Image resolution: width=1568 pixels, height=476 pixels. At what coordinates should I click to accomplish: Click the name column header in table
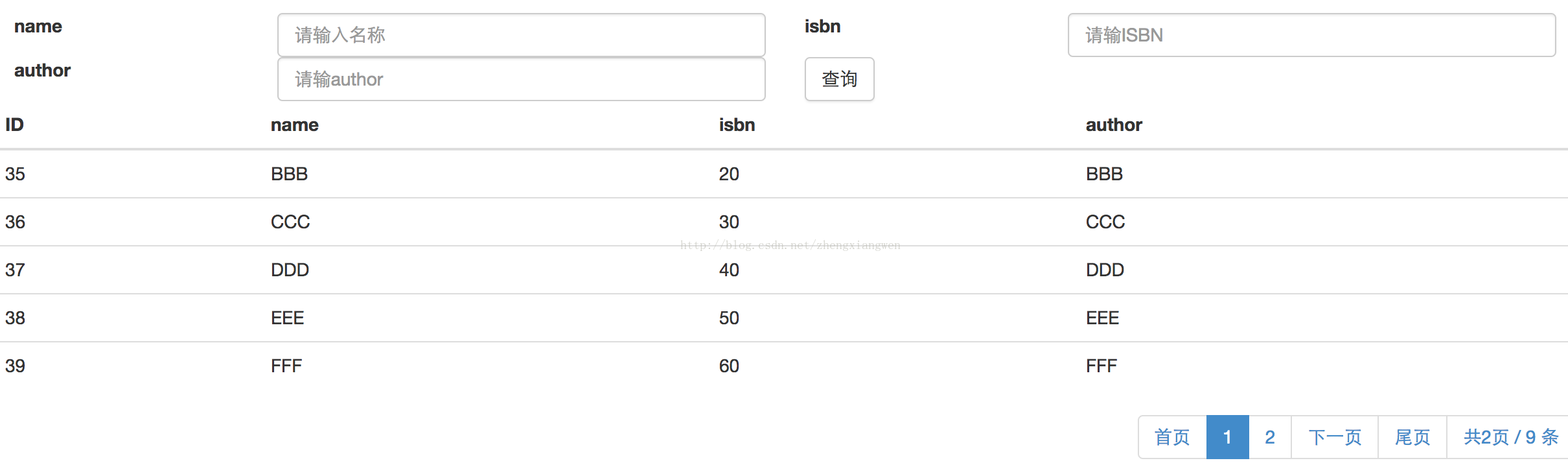[295, 125]
